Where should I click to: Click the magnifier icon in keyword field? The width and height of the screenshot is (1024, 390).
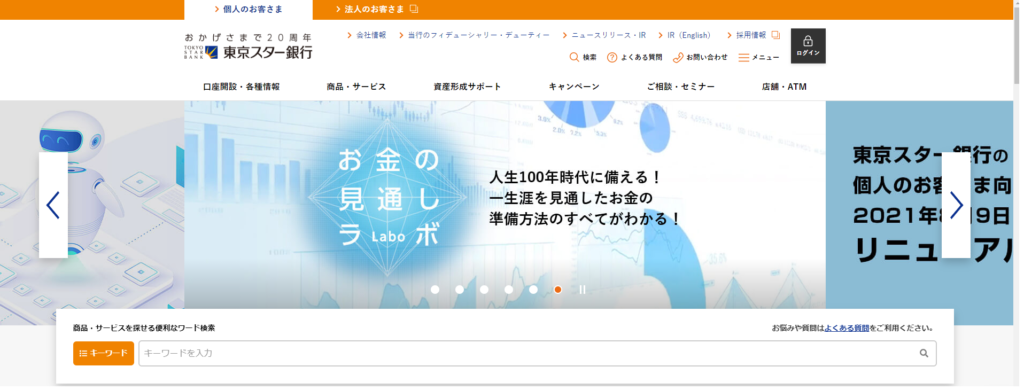click(923, 353)
